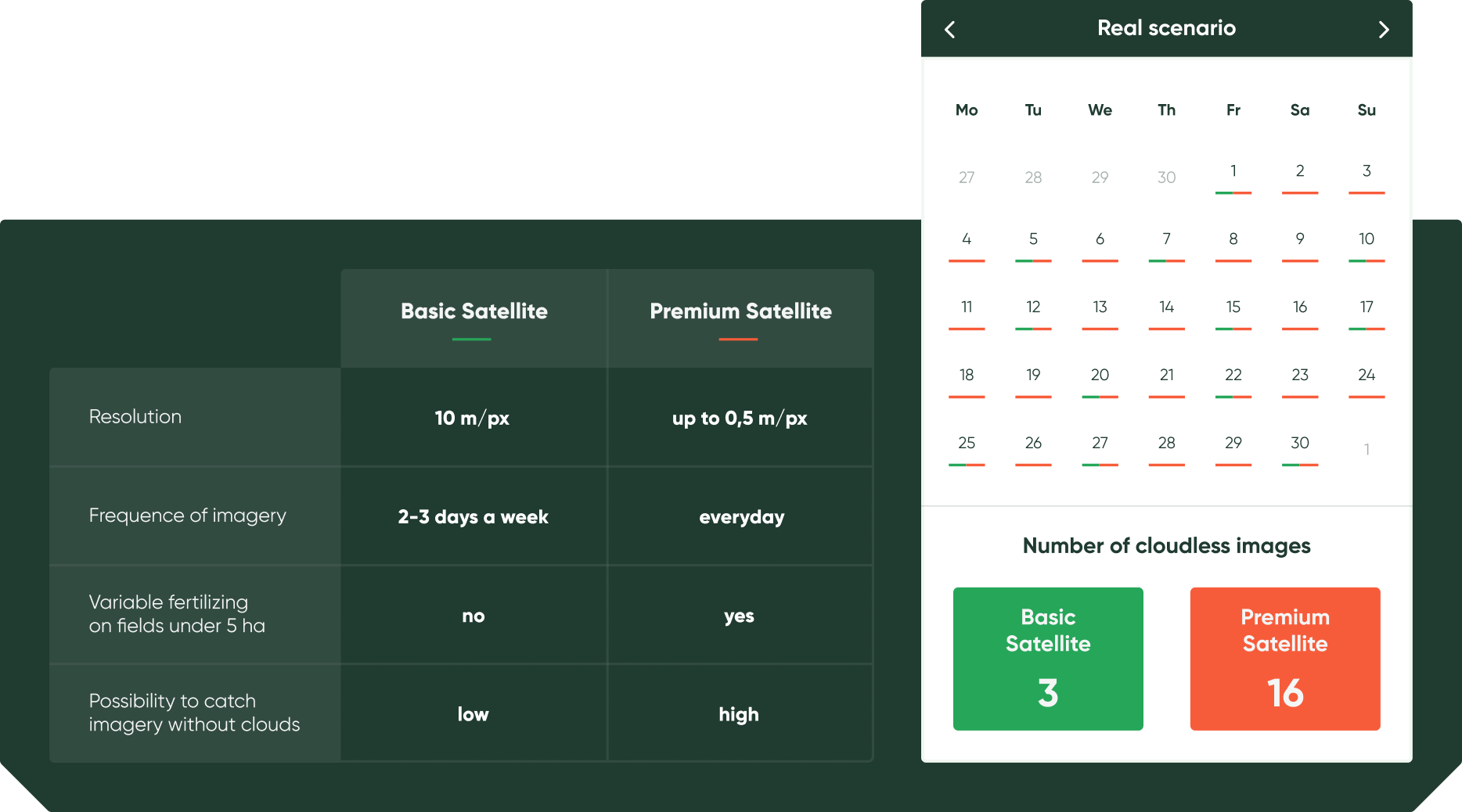Click the Su weekday header
The height and width of the screenshot is (812, 1462).
click(x=1367, y=110)
